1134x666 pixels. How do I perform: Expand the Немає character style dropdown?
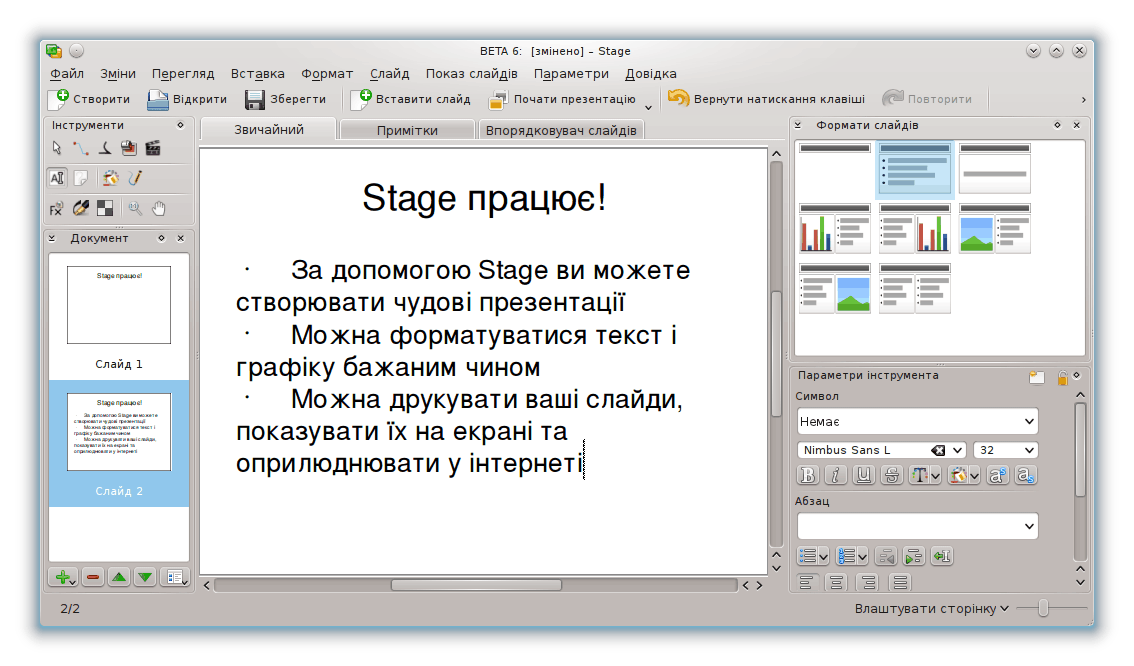click(1029, 421)
